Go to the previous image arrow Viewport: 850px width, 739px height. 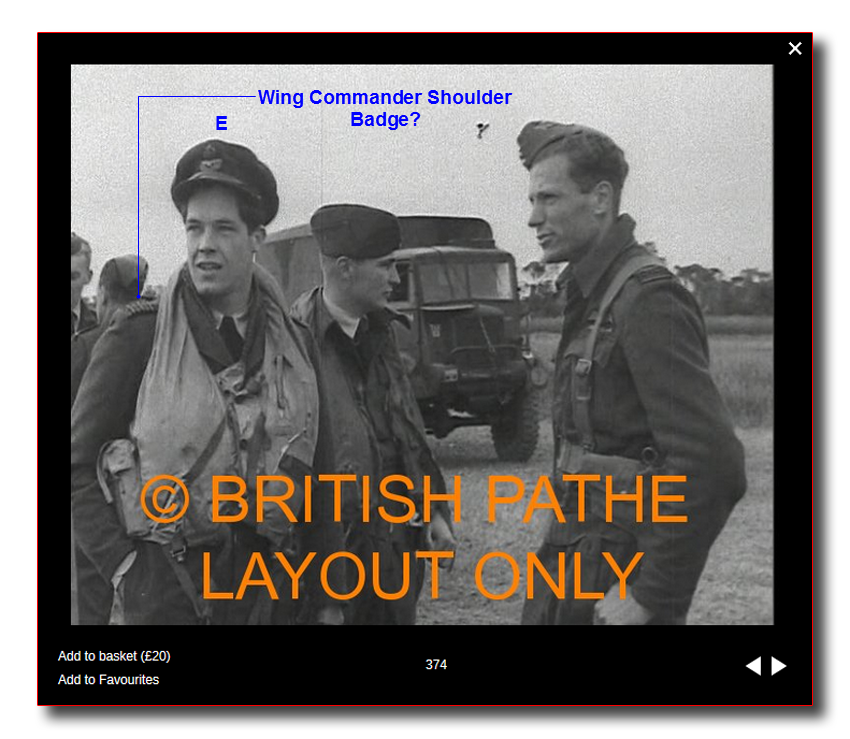[x=754, y=665]
